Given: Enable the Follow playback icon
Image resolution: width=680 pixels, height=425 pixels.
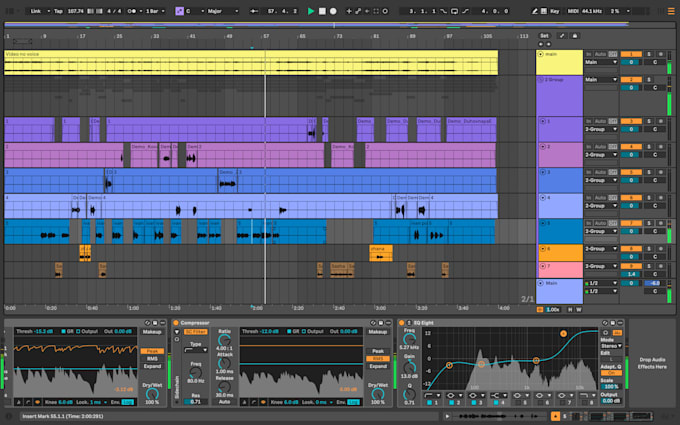Looking at the screenshot, I should (x=255, y=11).
